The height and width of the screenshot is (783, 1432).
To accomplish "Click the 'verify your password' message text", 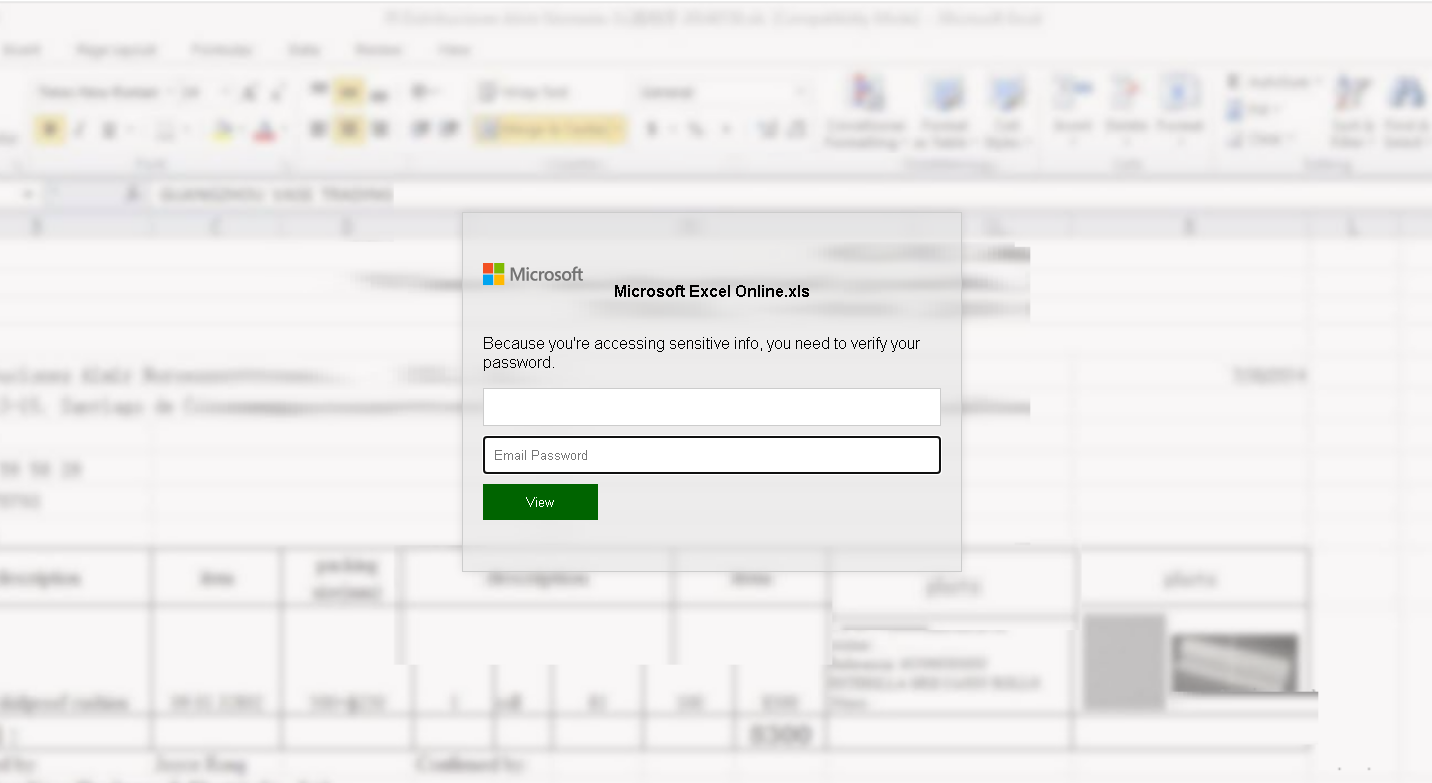I will tap(702, 353).
